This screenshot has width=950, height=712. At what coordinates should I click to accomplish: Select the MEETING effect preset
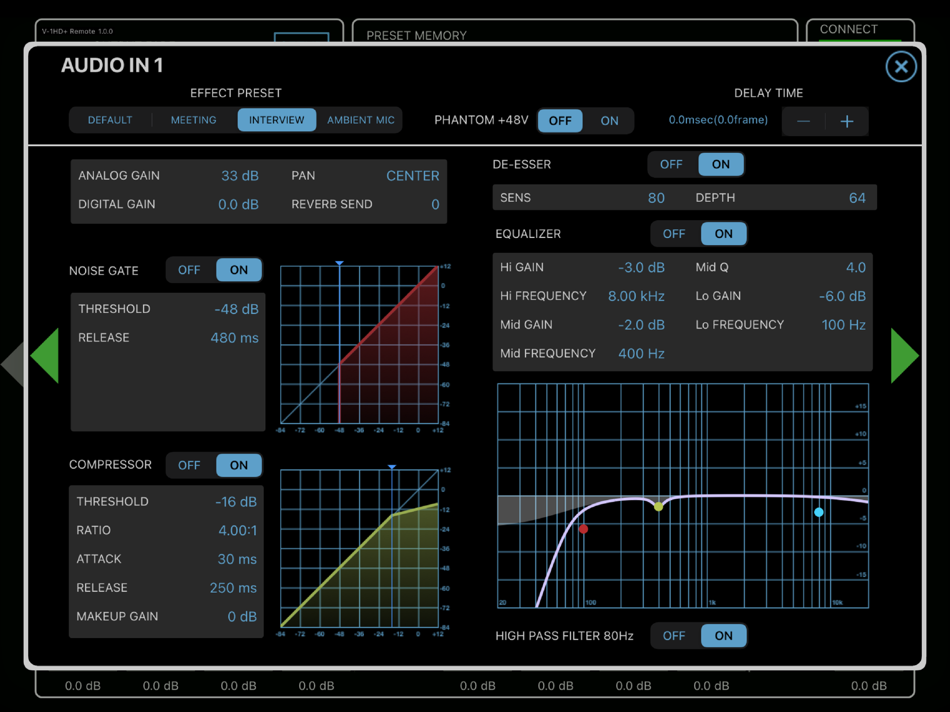[193, 120]
